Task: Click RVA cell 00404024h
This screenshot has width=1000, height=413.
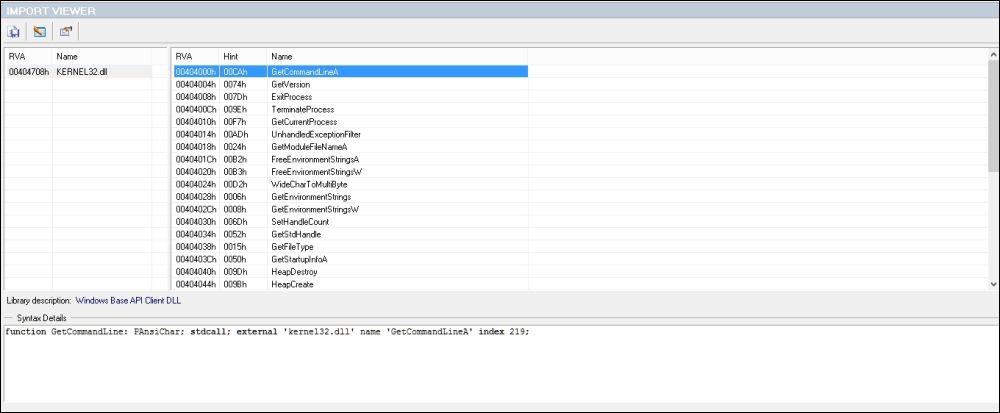Action: (x=196, y=184)
